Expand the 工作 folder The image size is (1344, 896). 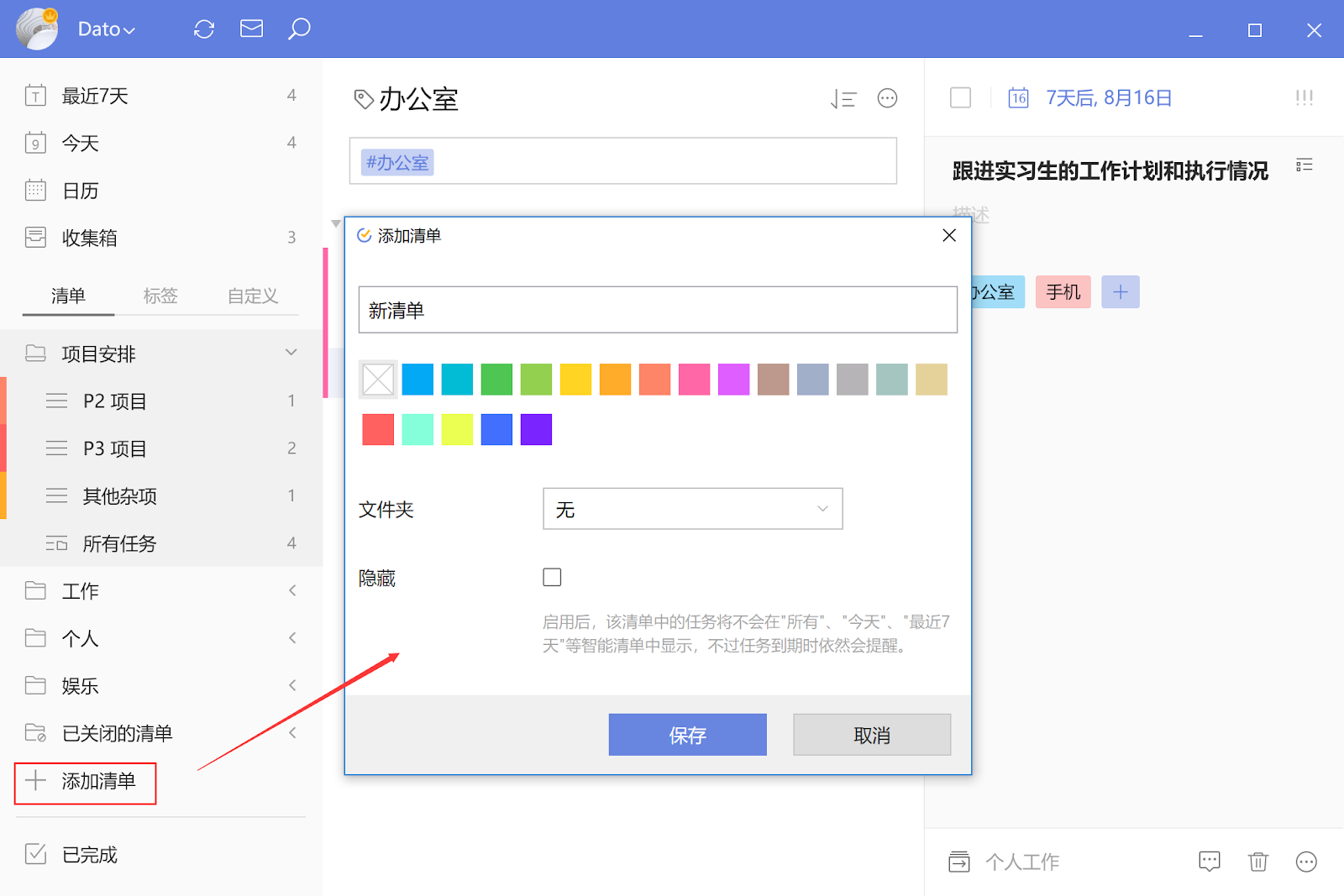coord(291,590)
